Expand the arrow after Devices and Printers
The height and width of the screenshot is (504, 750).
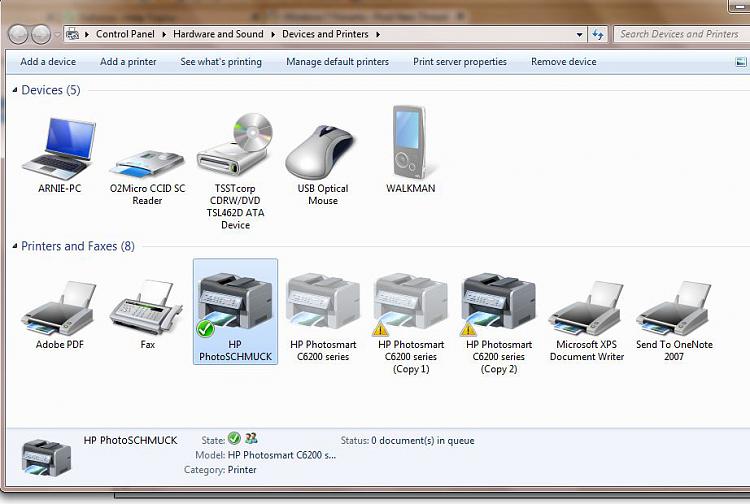coord(378,34)
